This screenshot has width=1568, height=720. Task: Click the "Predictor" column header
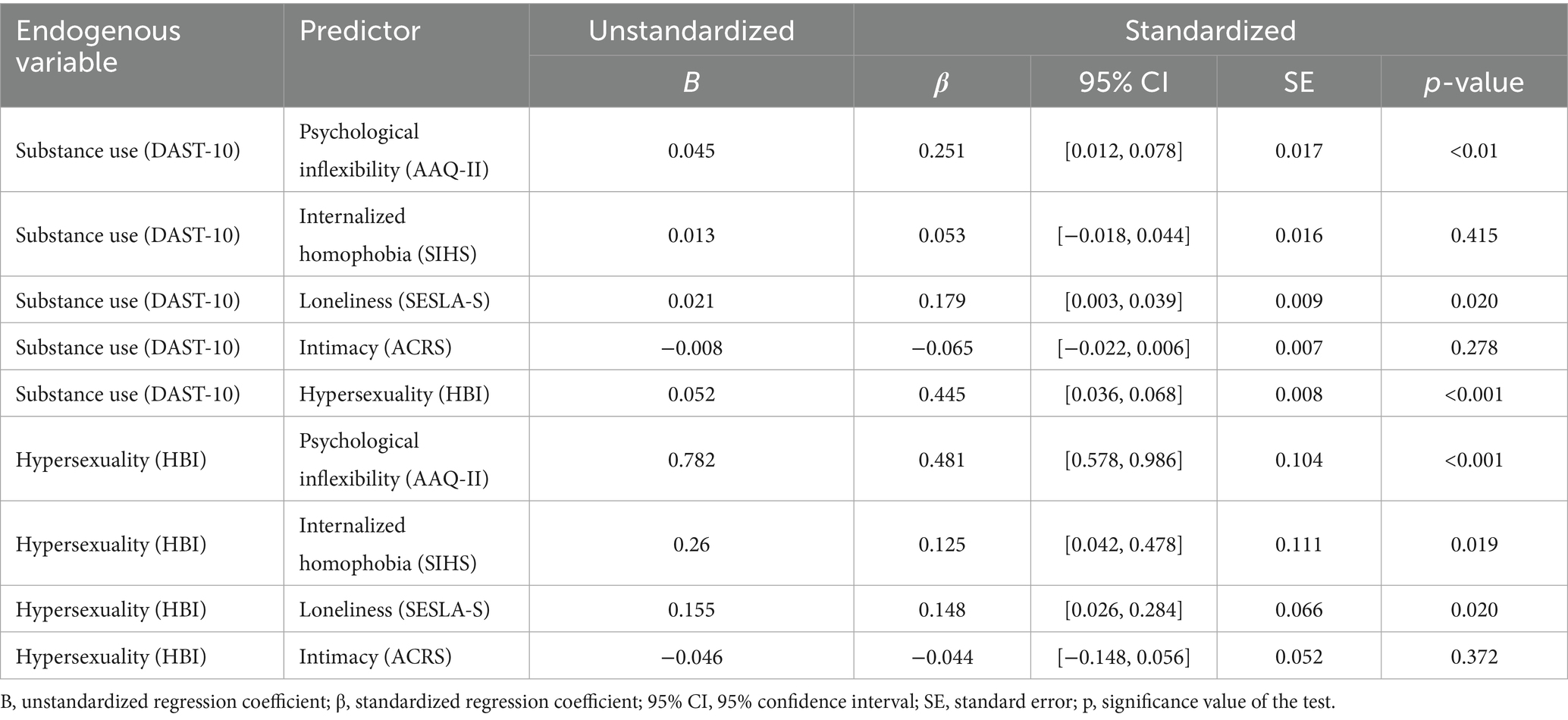[359, 31]
